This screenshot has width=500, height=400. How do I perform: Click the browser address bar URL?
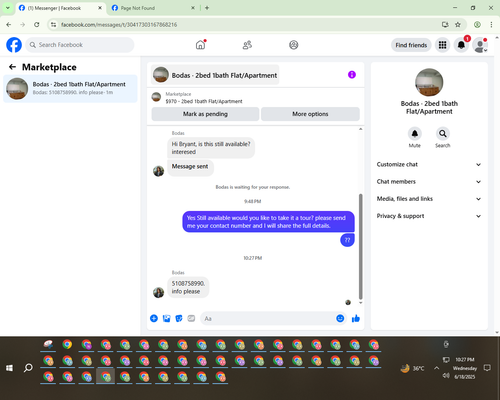tap(119, 25)
